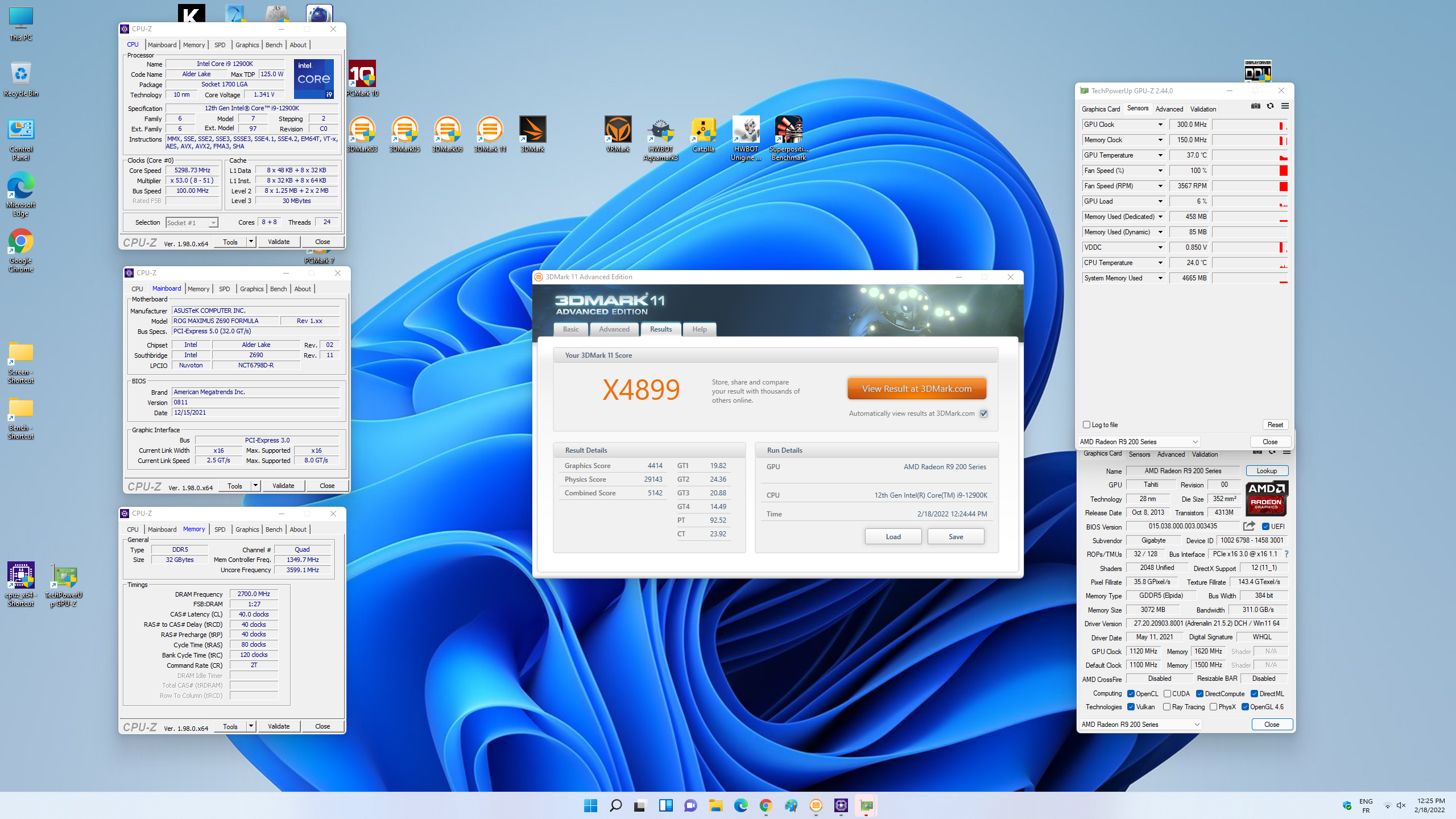Screen dimensions: 1456x819
Task: Toggle the Vulkan checkbox
Action: tap(1131, 707)
